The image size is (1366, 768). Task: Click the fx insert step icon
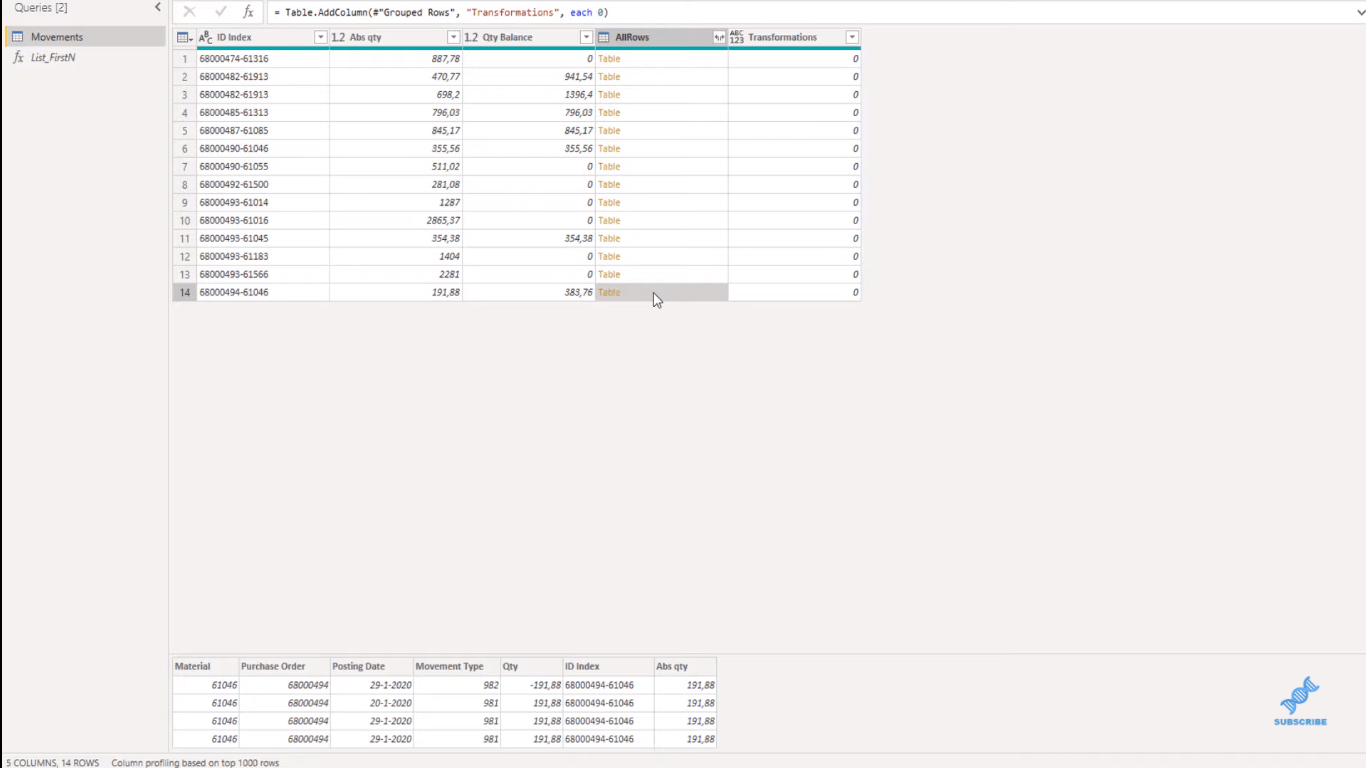click(x=249, y=12)
